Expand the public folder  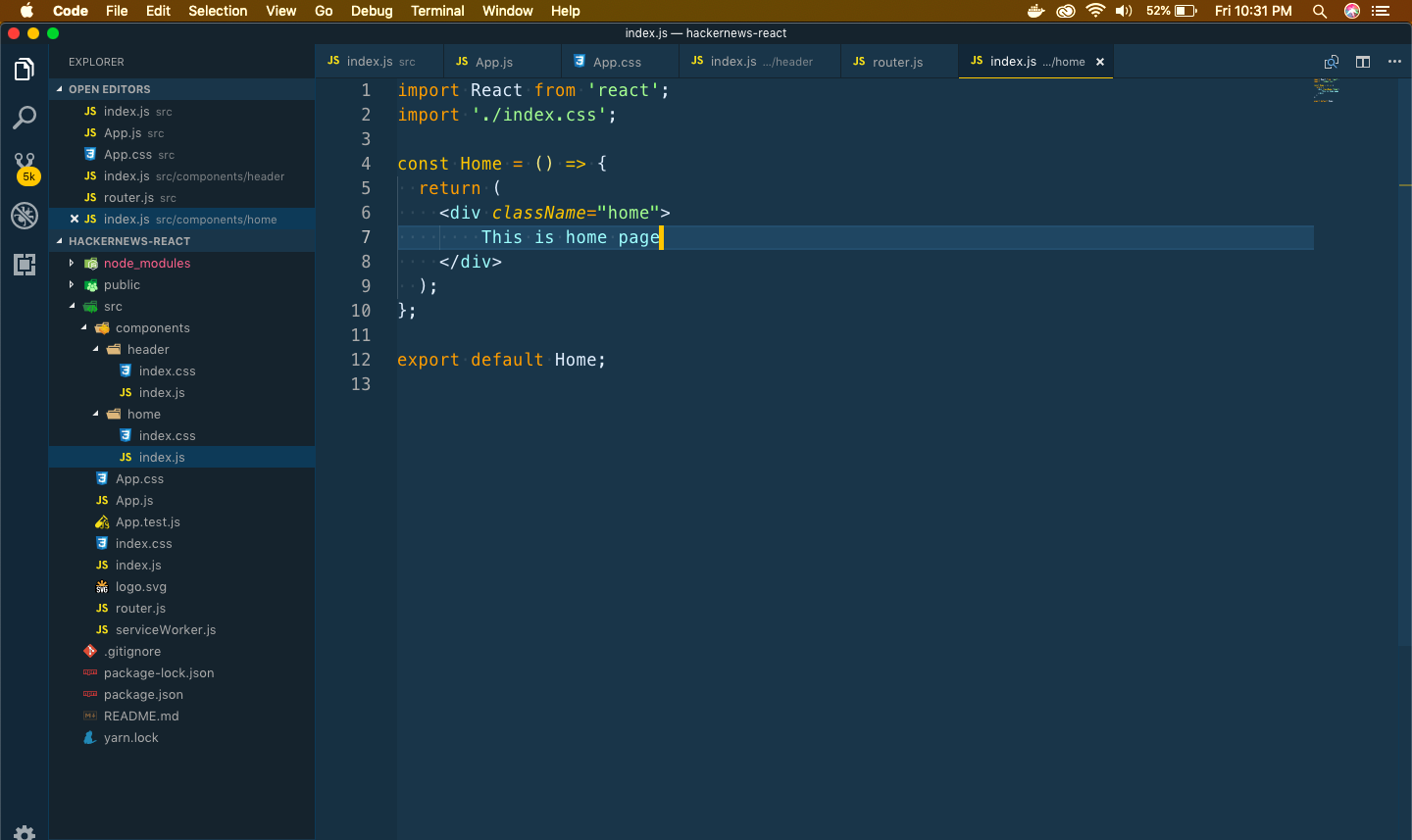tap(72, 284)
